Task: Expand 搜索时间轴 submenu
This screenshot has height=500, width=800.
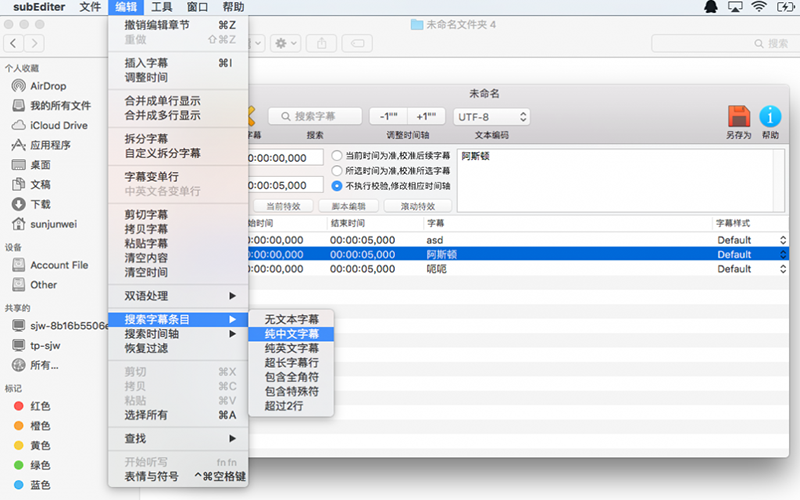Action: coord(178,334)
